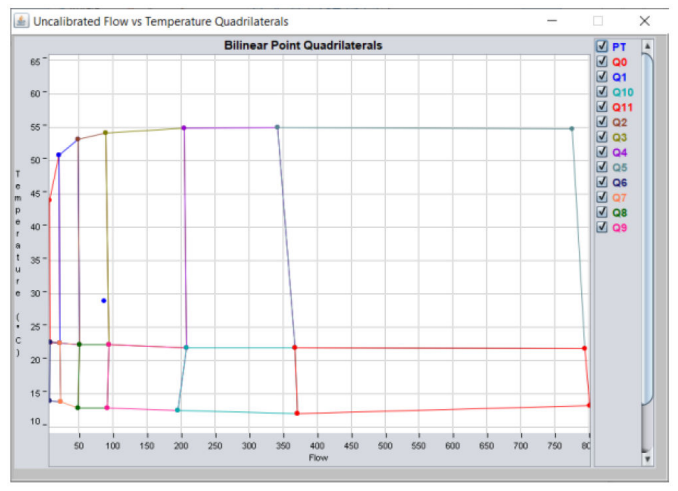Screen dimensions: 678x491
Task: Click the 400 tick label on Flow axis
Action: pos(317,446)
